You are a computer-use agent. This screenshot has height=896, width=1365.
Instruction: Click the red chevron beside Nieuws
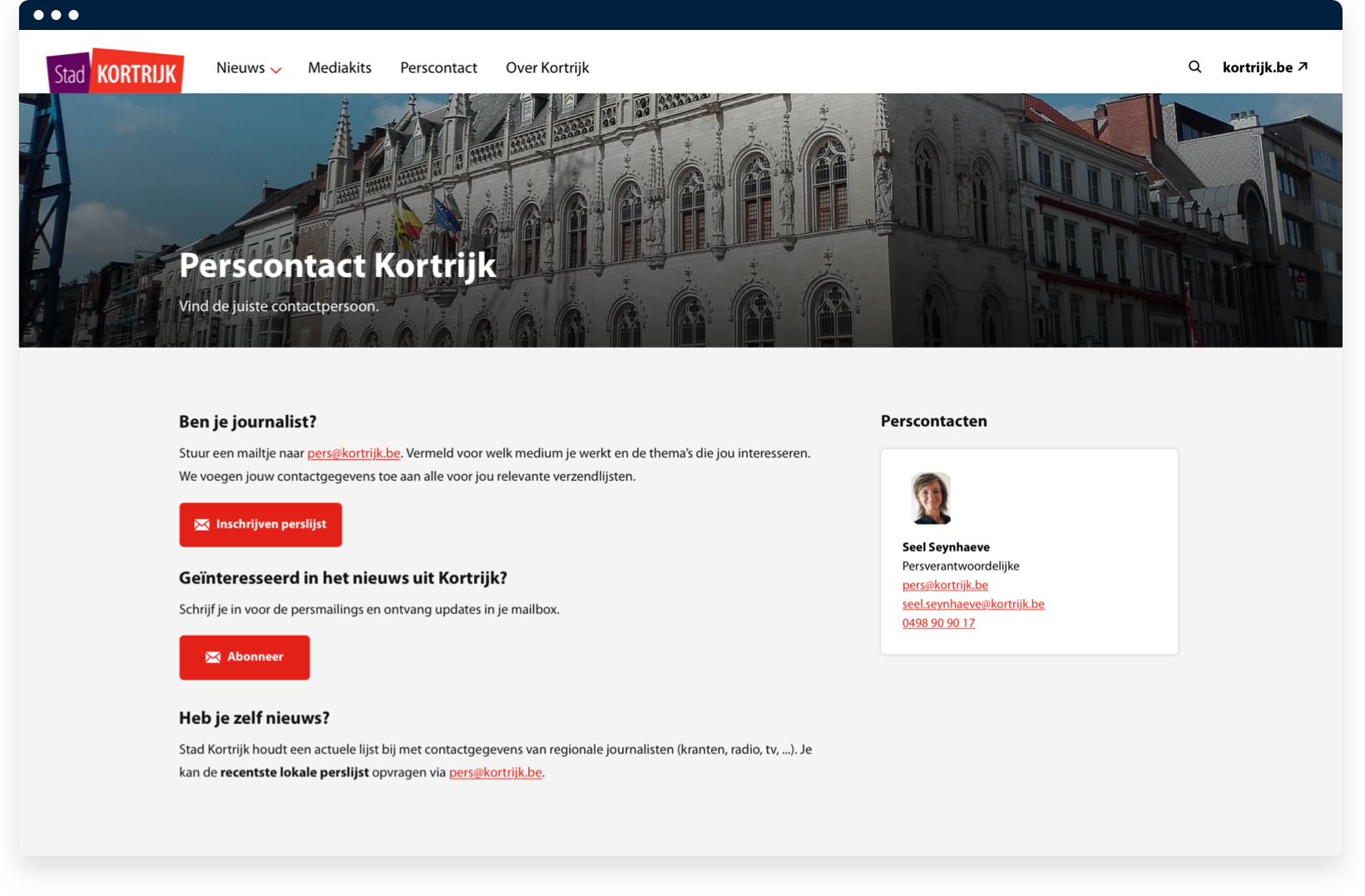276,70
